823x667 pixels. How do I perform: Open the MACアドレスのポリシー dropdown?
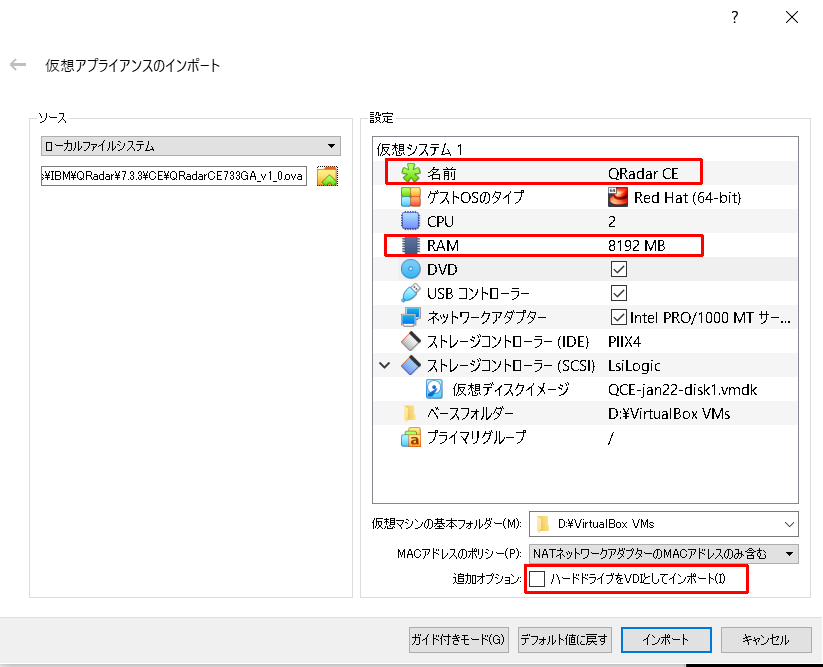(663, 554)
